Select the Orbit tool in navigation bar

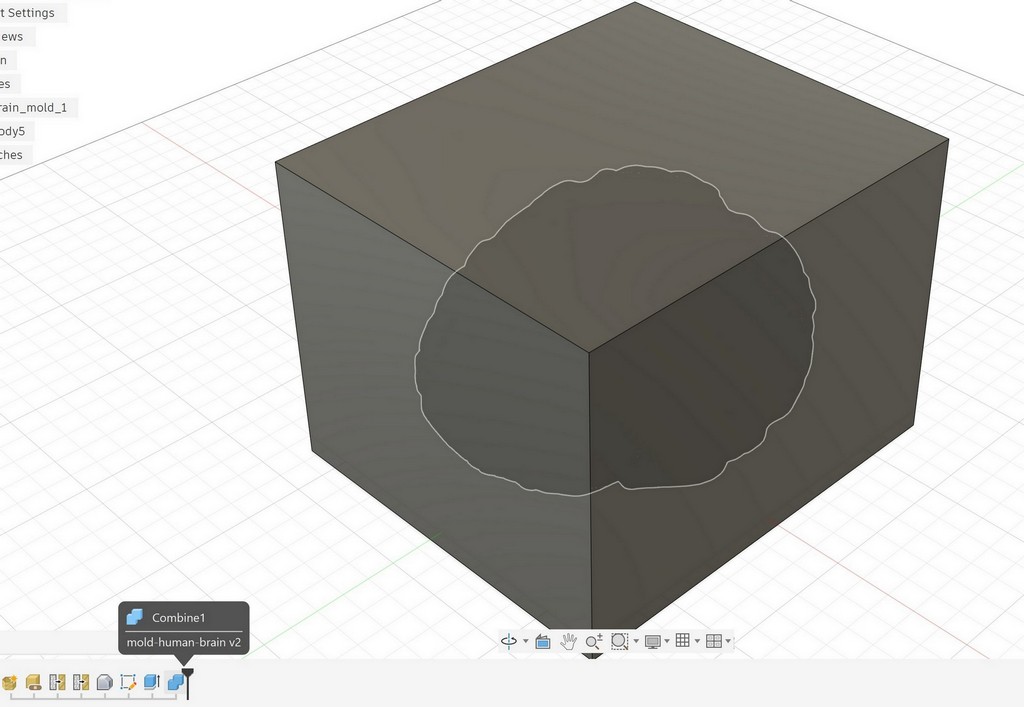coord(509,641)
